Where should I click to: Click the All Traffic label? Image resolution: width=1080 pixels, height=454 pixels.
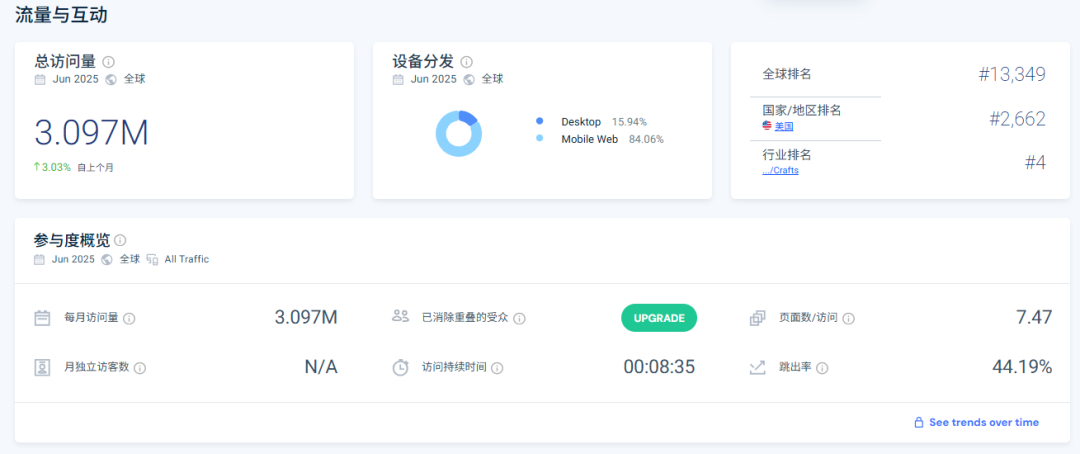pos(187,260)
